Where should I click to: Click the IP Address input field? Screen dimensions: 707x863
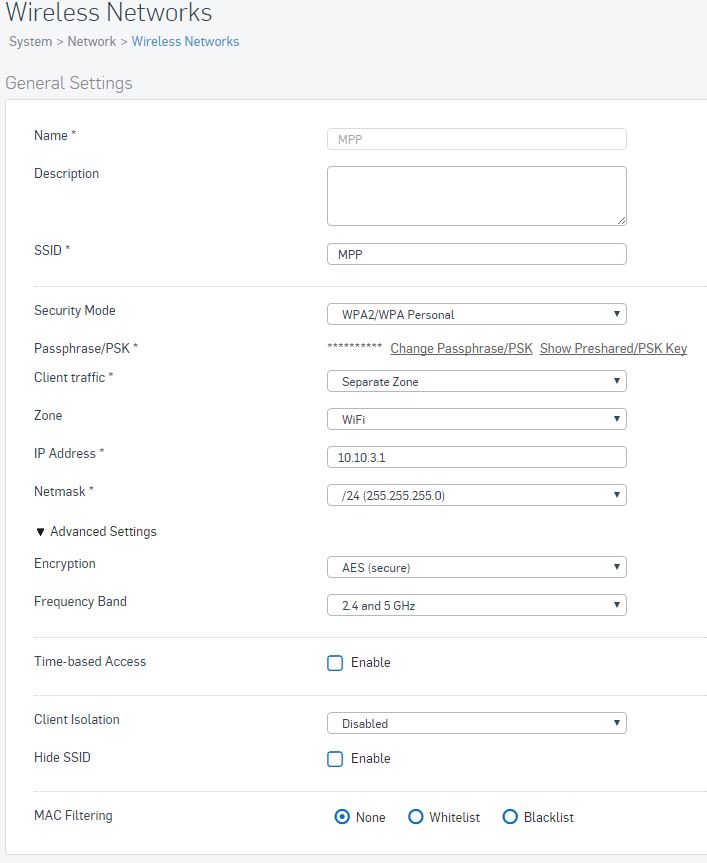pos(476,457)
